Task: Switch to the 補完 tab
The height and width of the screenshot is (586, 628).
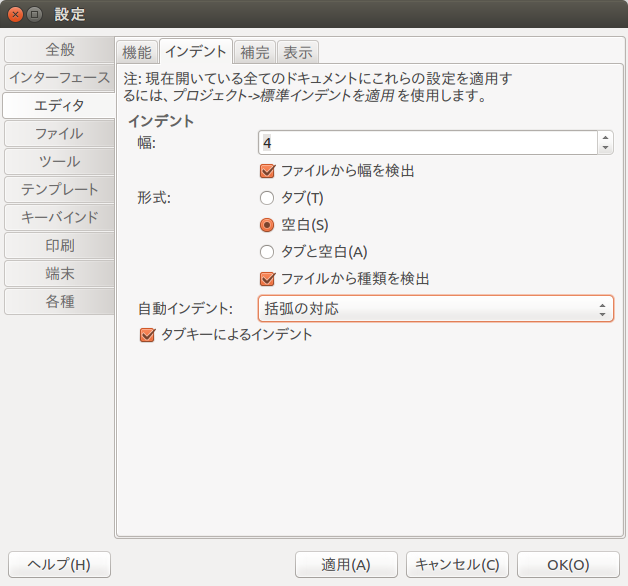Action: pos(255,52)
